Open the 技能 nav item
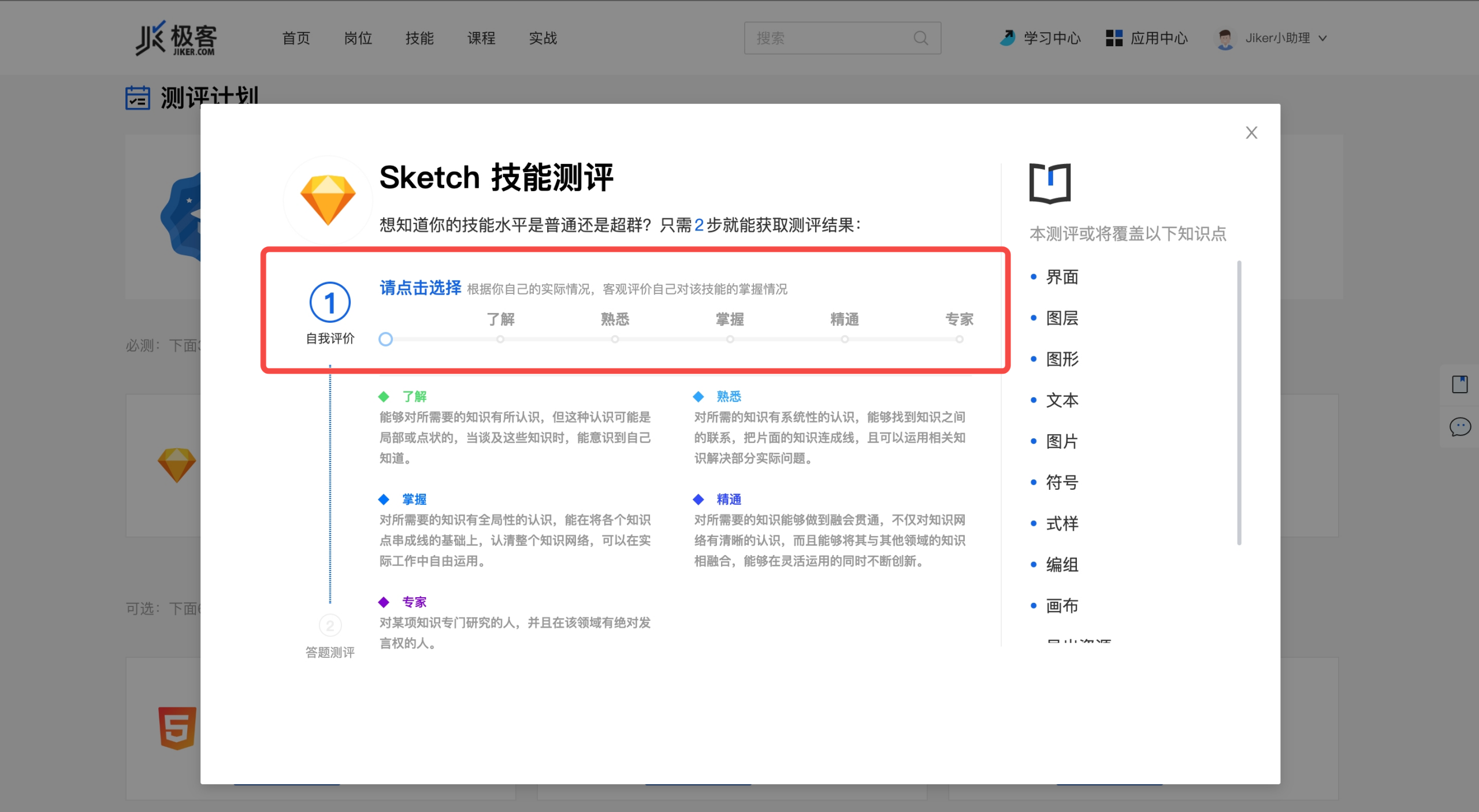1479x812 pixels. 419,38
